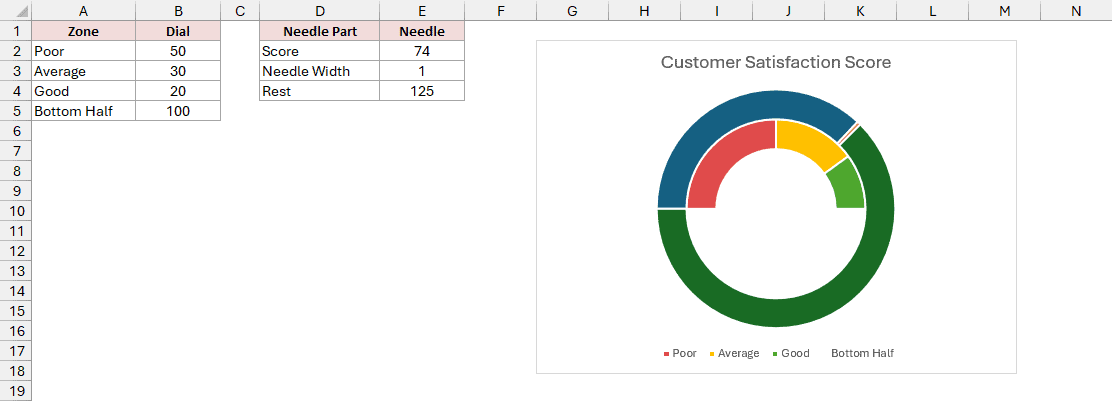Select the cell containing 74
Viewport: 1112px width, 401px height.
pos(422,51)
